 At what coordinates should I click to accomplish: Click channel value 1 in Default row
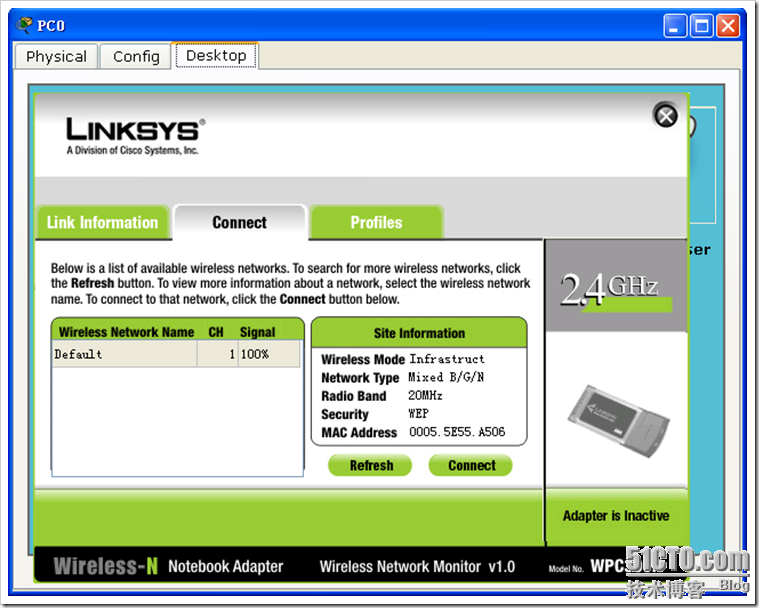click(232, 354)
